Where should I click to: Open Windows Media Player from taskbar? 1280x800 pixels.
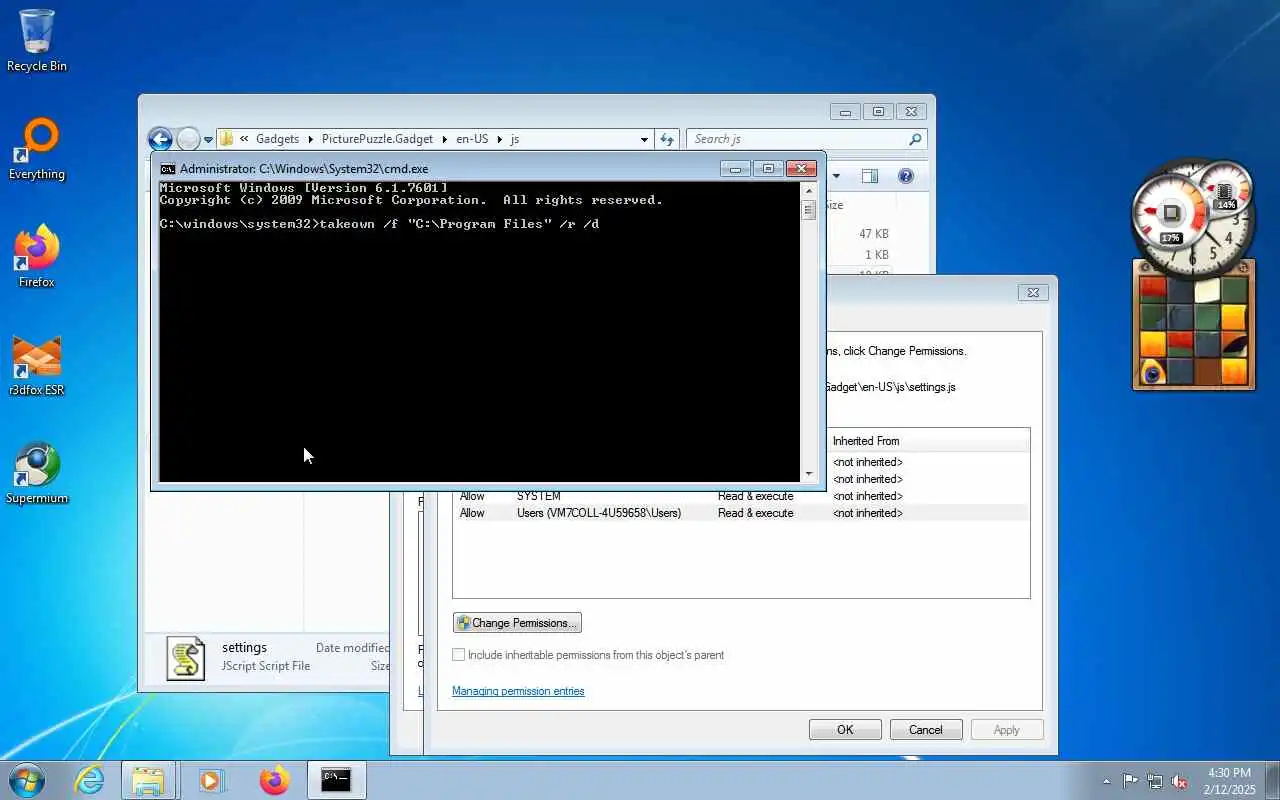[211, 780]
